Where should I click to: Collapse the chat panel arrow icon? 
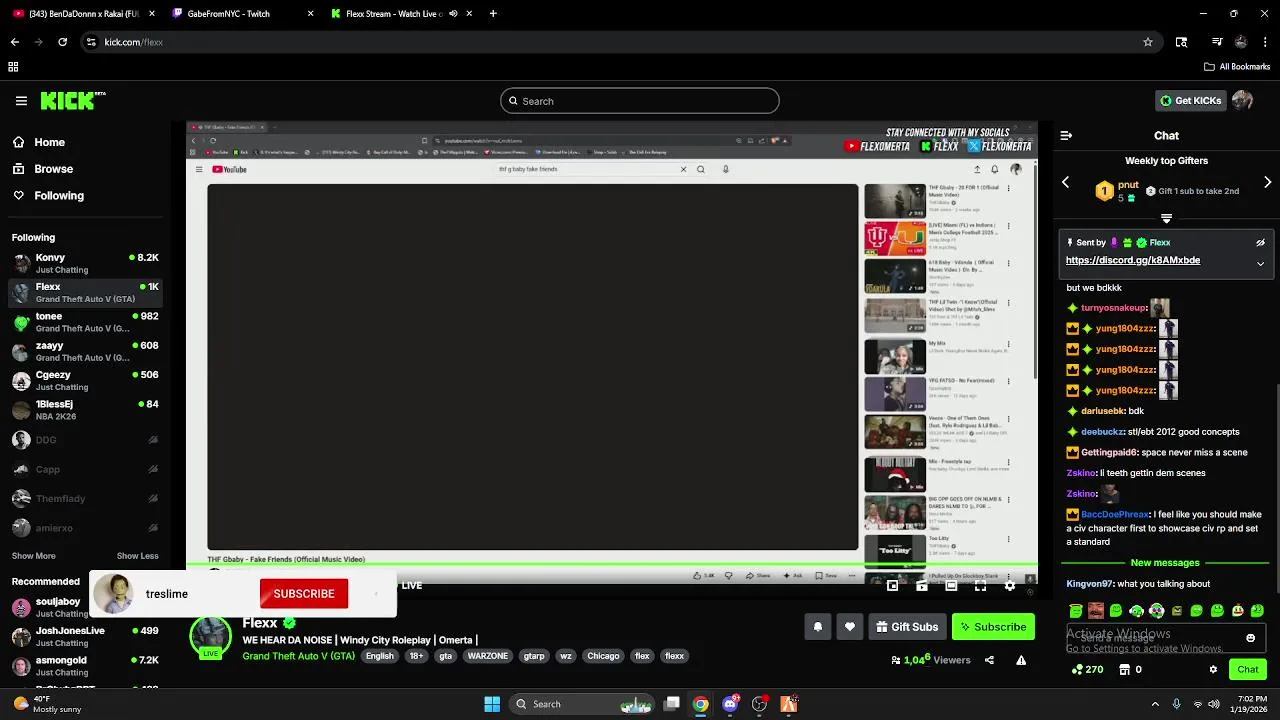(1066, 135)
